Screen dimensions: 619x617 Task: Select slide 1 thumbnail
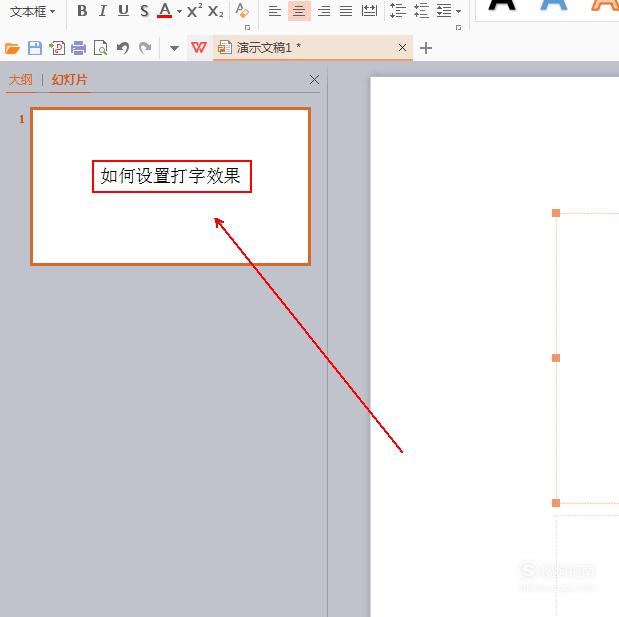171,186
